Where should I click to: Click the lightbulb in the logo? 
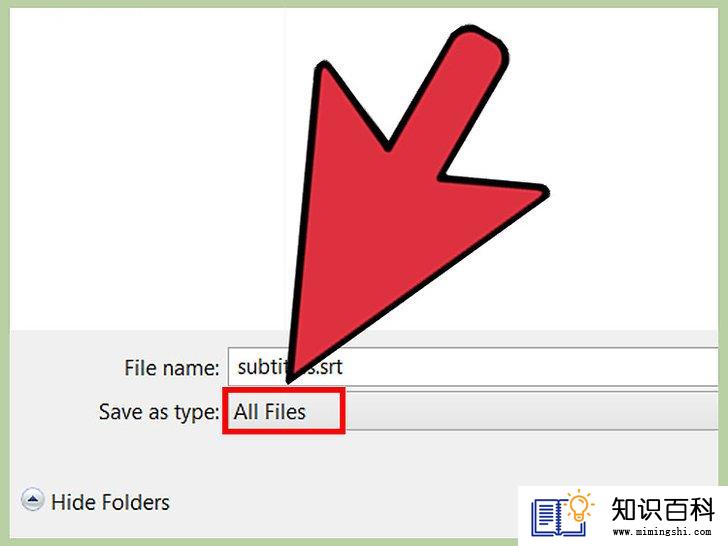pyautogui.click(x=579, y=506)
